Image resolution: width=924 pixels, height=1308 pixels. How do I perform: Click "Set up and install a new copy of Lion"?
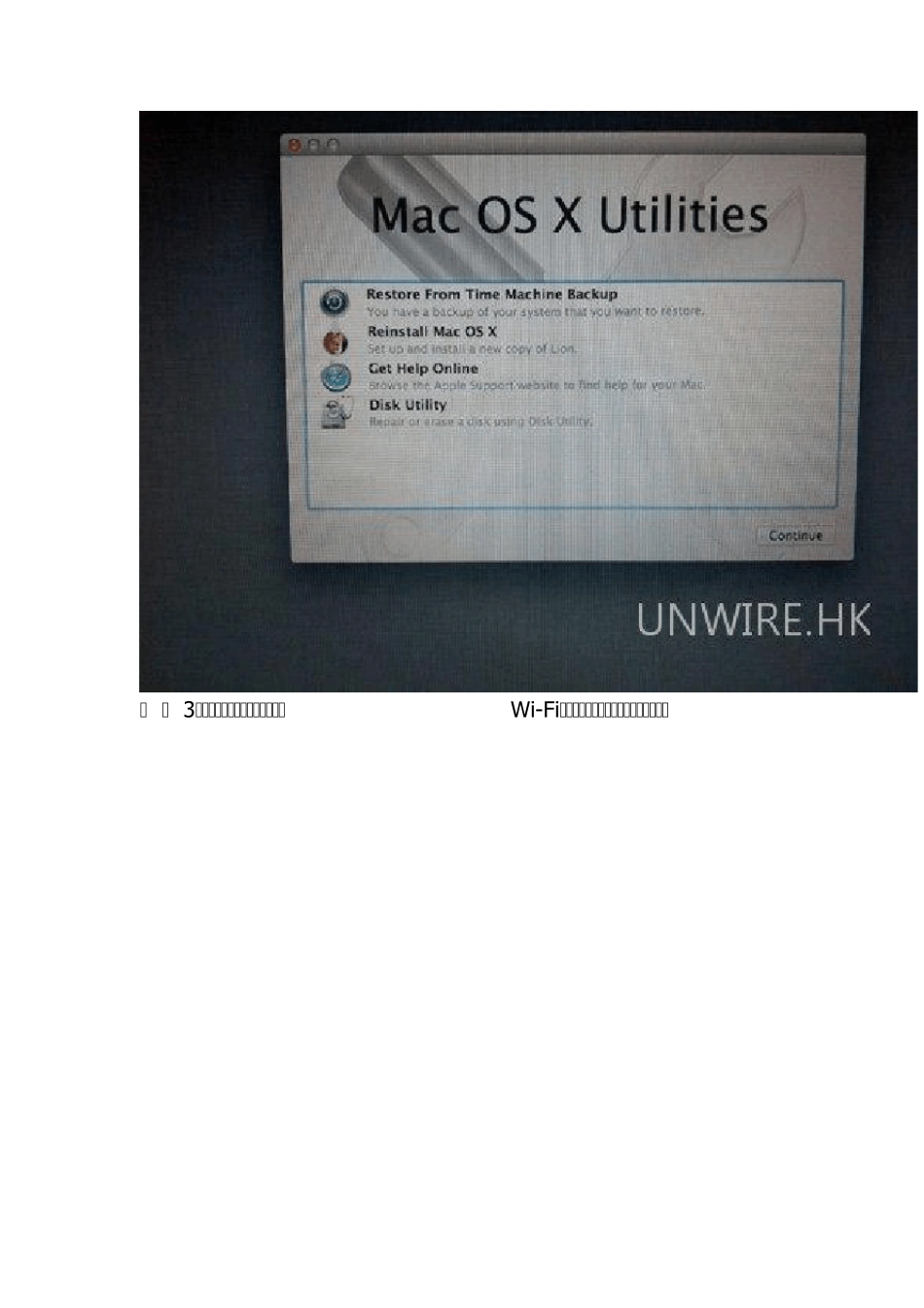pos(472,348)
